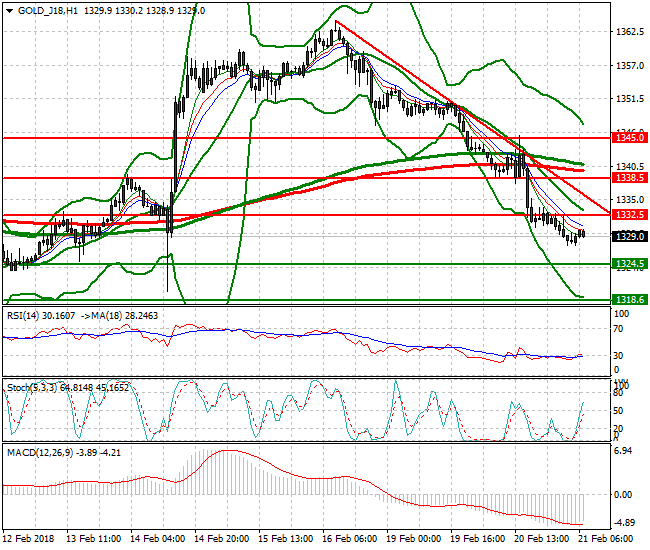Click the 20 Feb 13:00 time label
650x550 pixels.
(x=541, y=539)
